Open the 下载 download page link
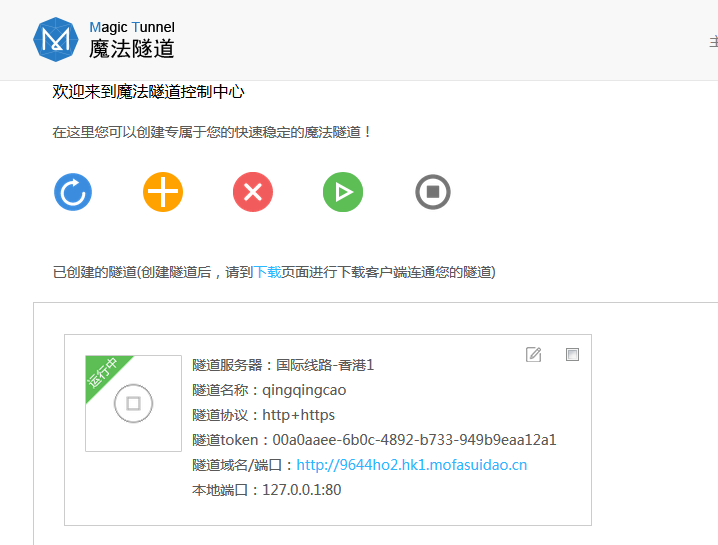Screen dimensions: 718x545 (x=267, y=272)
